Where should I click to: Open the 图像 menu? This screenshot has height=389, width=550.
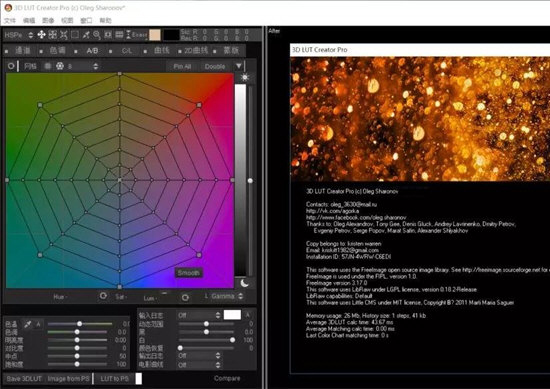48,20
